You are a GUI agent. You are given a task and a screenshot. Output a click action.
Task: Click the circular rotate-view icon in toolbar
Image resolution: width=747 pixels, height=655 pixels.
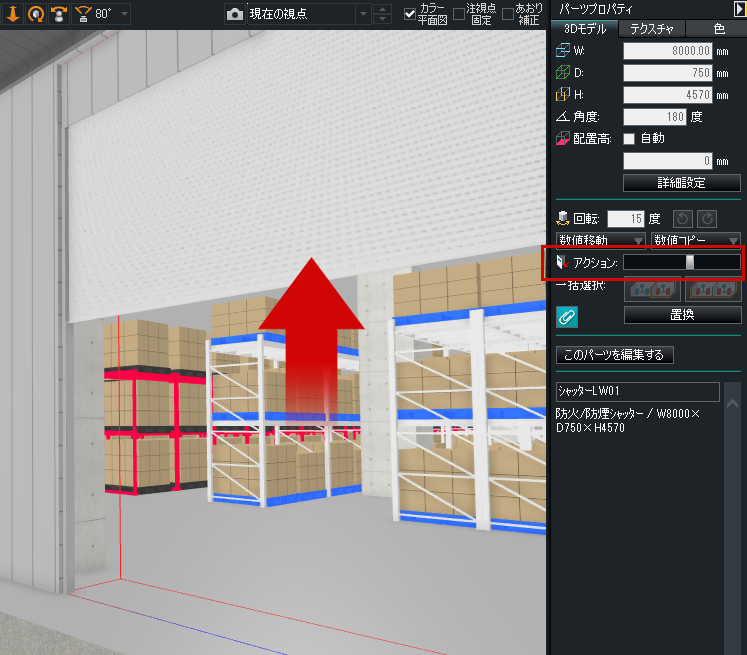pyautogui.click(x=36, y=14)
